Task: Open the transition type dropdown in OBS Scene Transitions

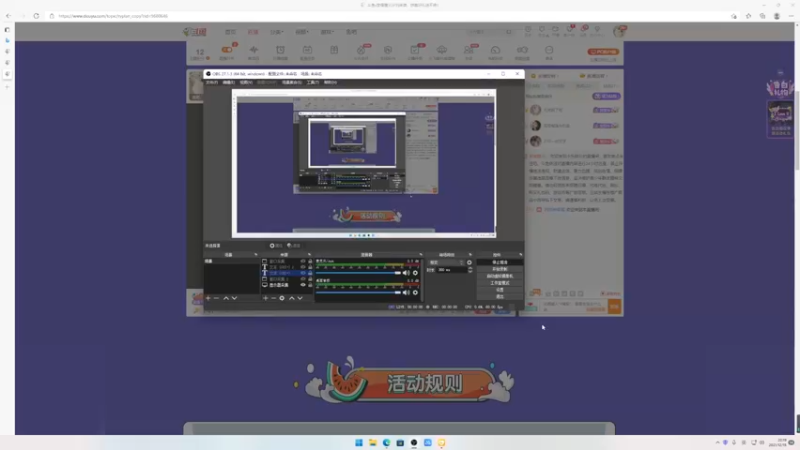Action: click(x=447, y=262)
